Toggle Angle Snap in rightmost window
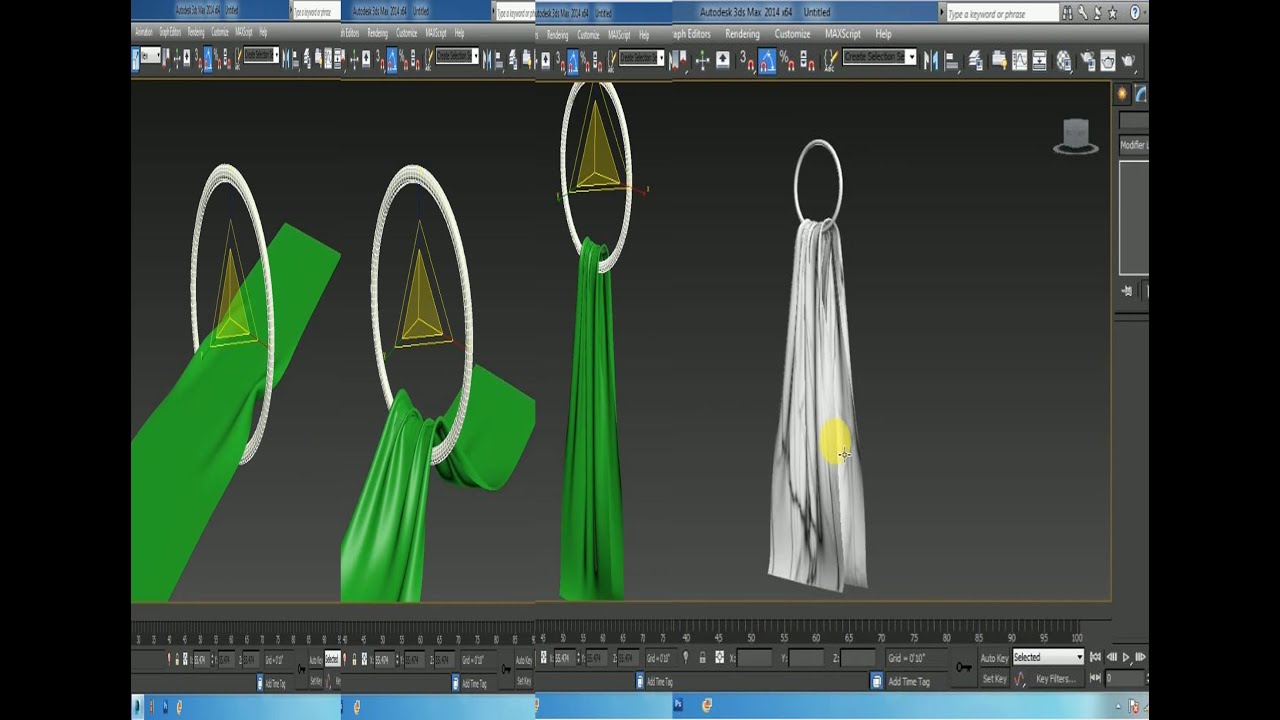Viewport: 1280px width, 720px height. (x=767, y=60)
